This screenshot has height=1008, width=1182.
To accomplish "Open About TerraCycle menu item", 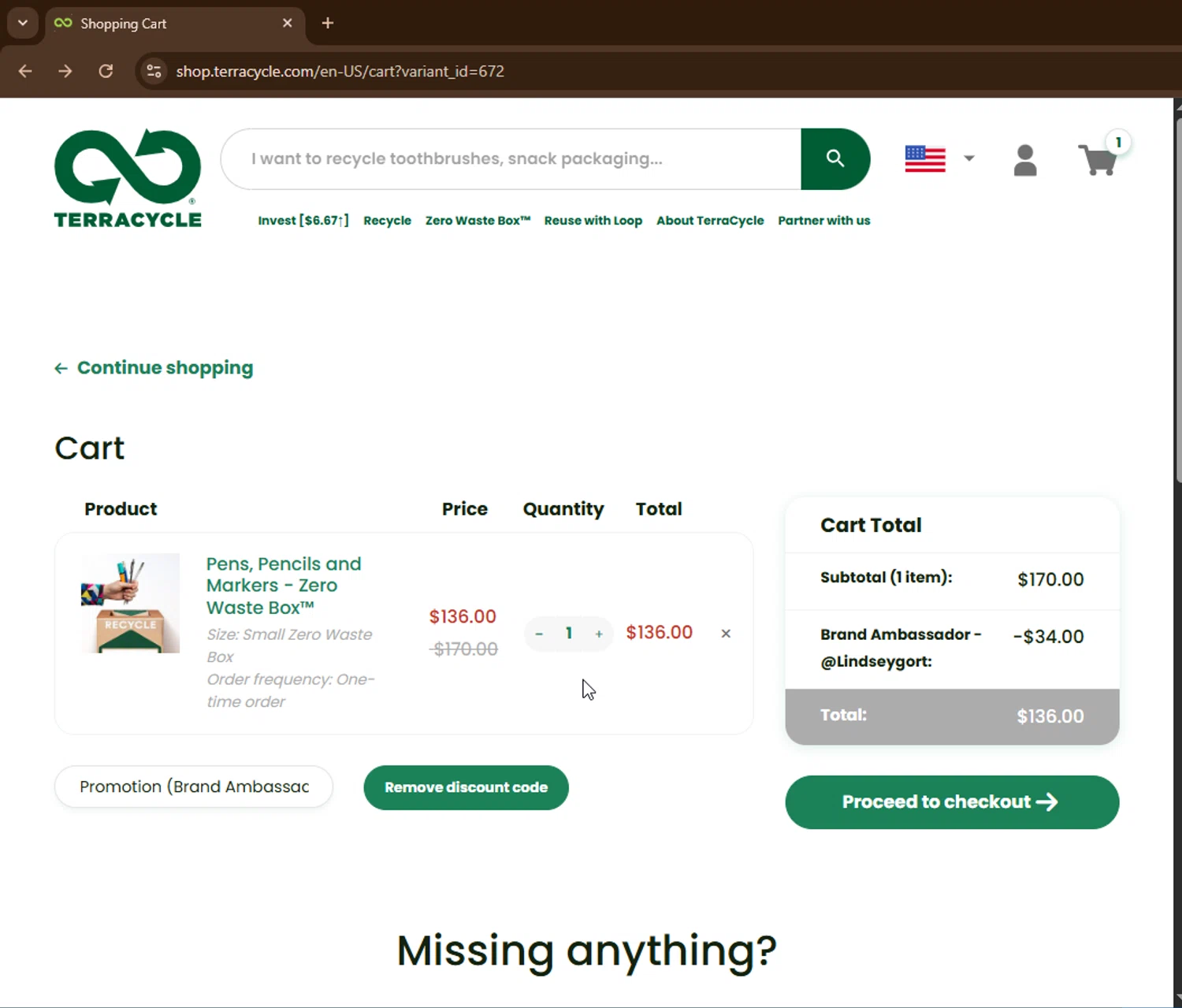I will (710, 221).
